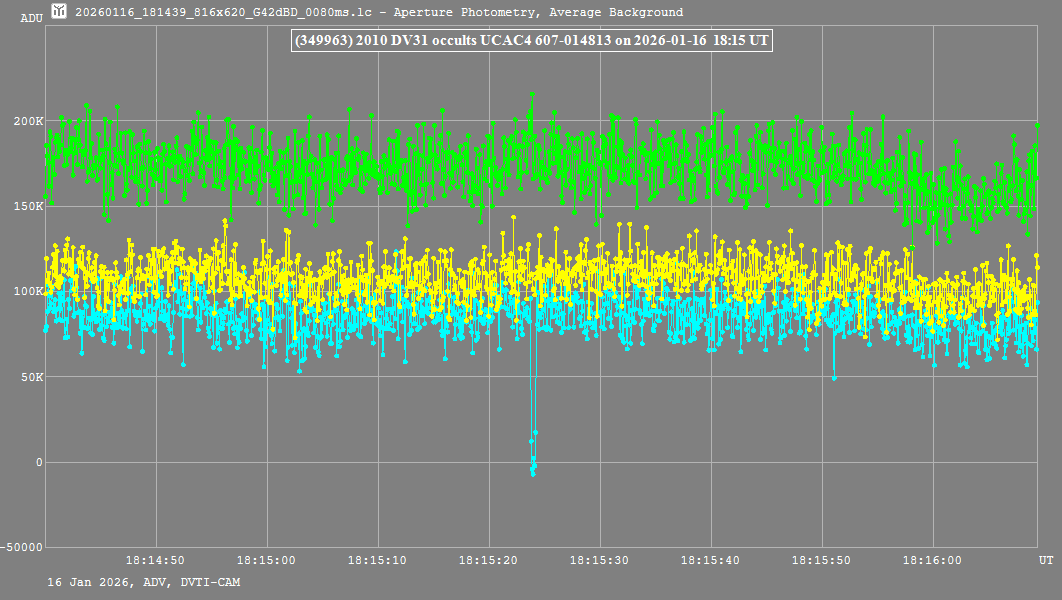
Task: Click the 150K value on the vertical axis
Action: pos(27,206)
